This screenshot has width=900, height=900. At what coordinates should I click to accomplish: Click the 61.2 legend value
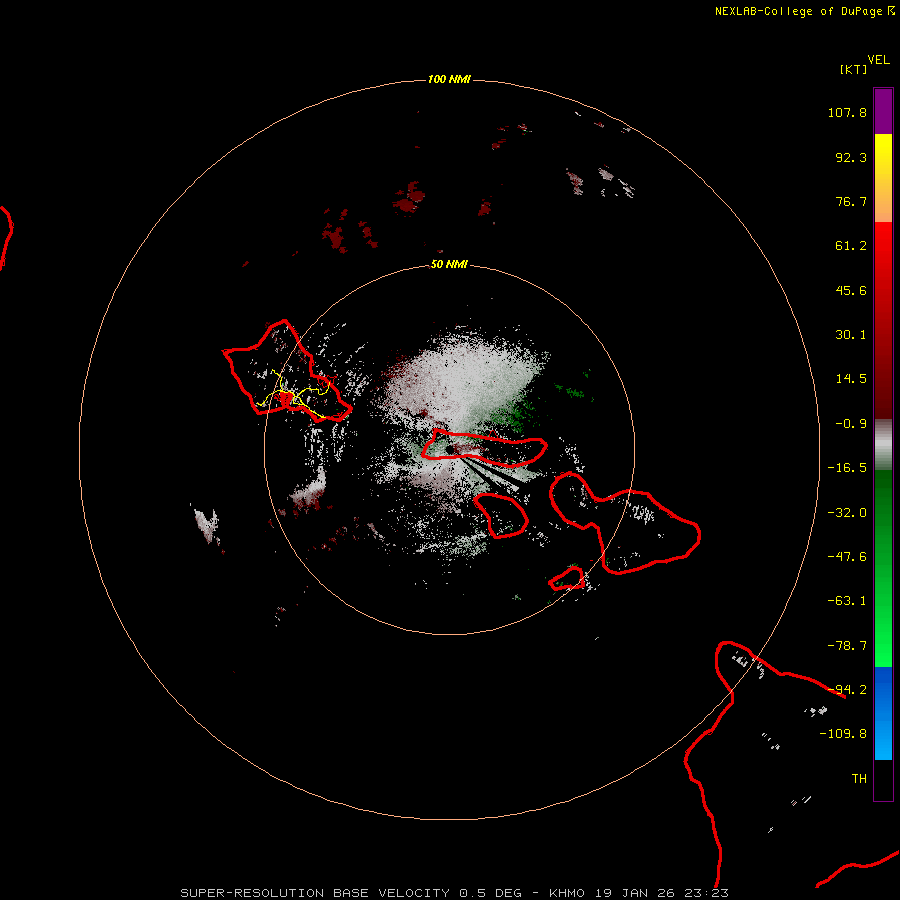tap(851, 246)
